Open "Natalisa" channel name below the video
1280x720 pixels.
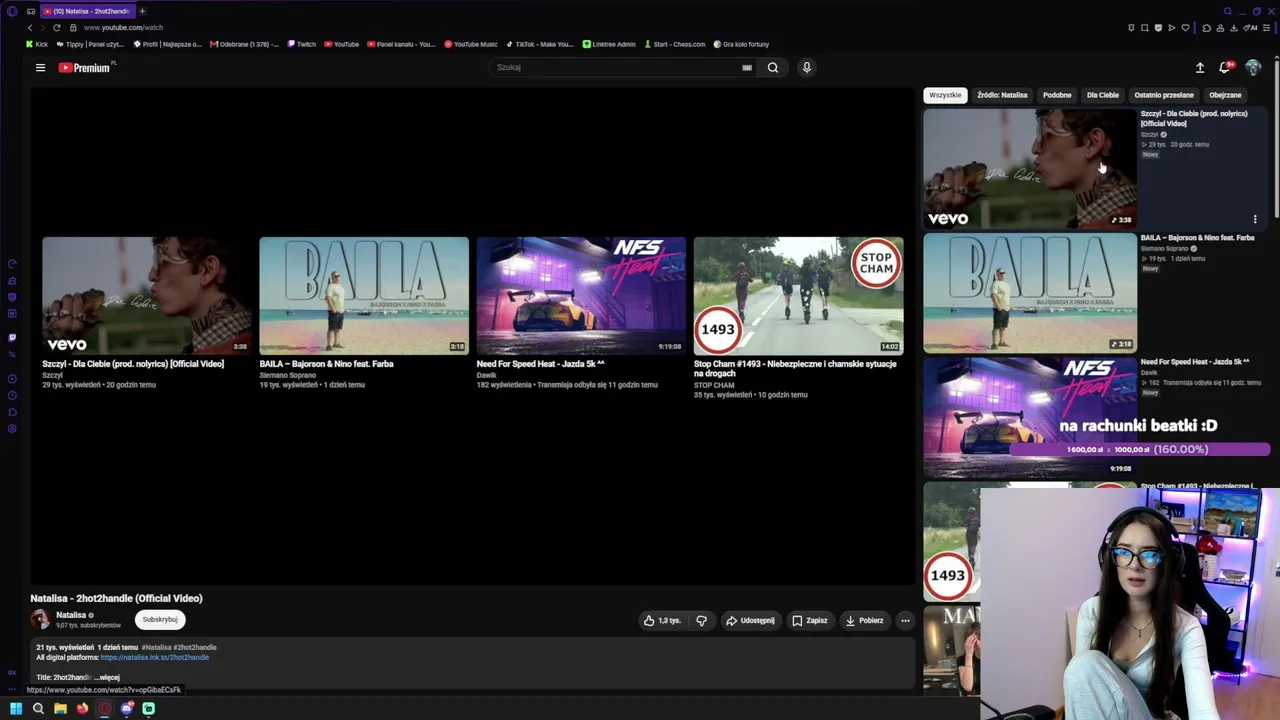(x=71, y=615)
